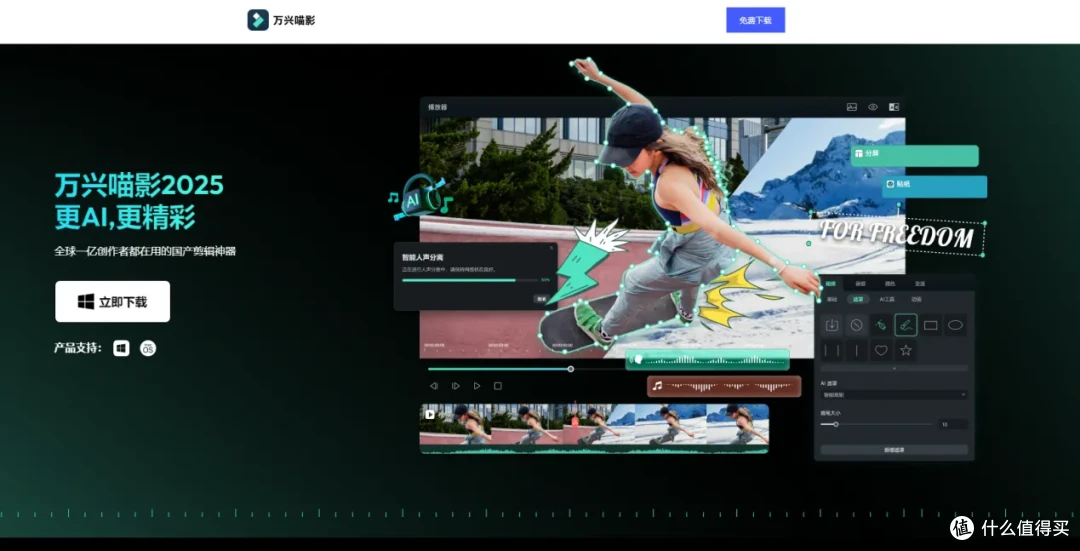Click the yellow burst sticker
Screen dimensions: 1080x551
[735, 296]
